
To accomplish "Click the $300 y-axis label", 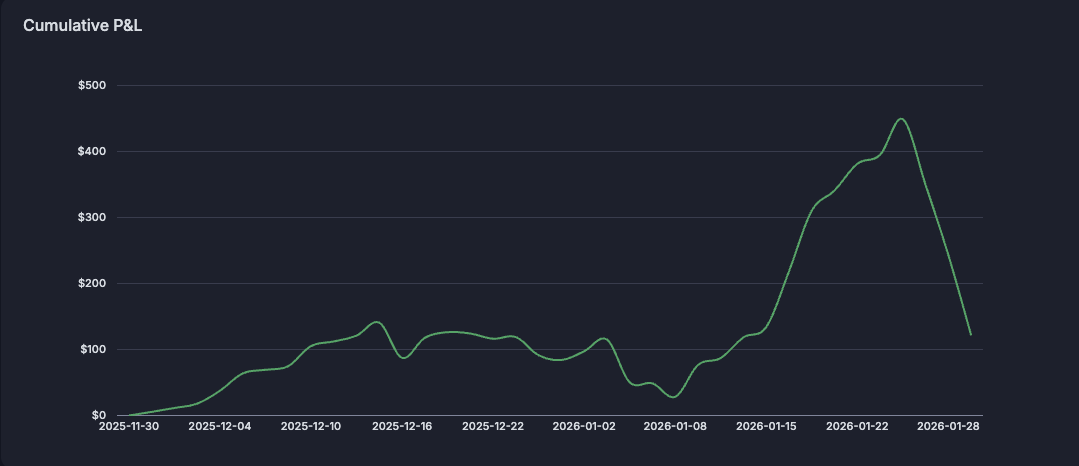I will (92, 217).
